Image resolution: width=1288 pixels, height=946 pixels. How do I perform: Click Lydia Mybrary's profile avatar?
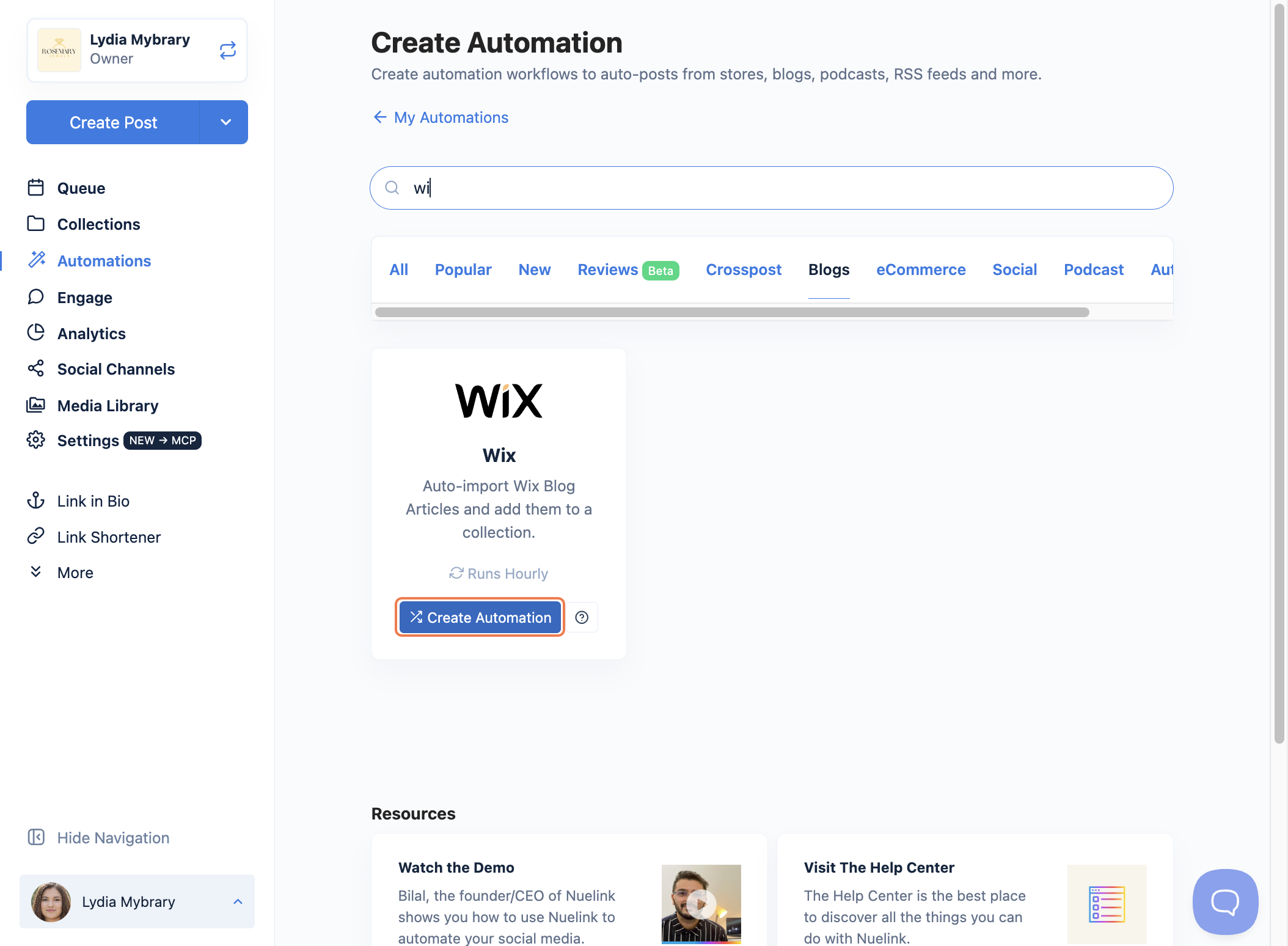(51, 902)
